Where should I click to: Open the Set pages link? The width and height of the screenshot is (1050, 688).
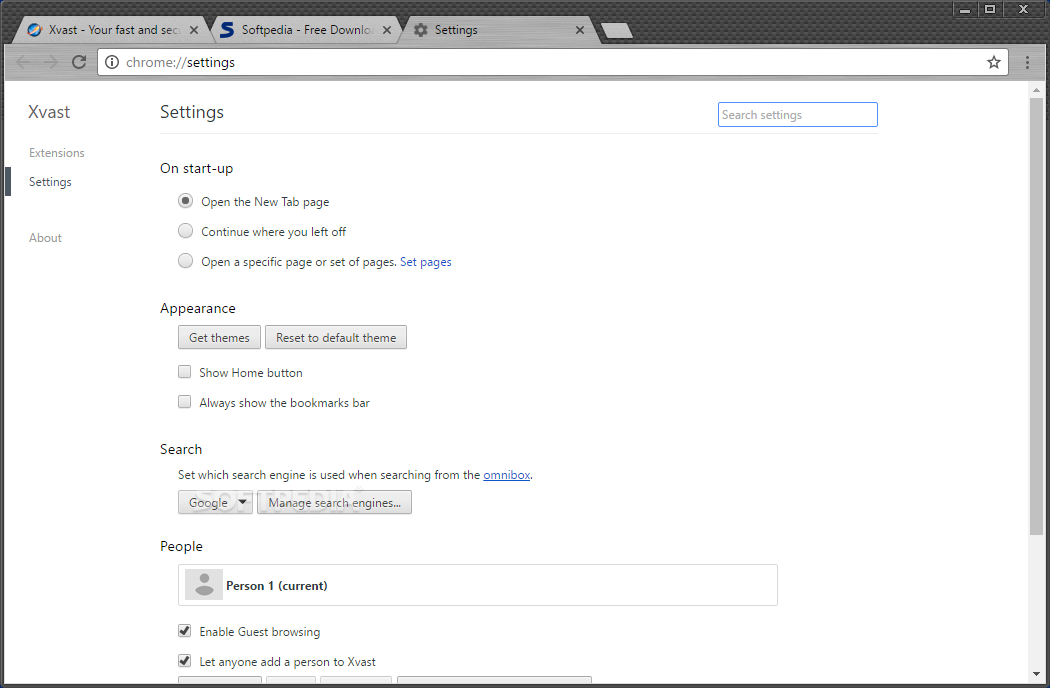426,262
